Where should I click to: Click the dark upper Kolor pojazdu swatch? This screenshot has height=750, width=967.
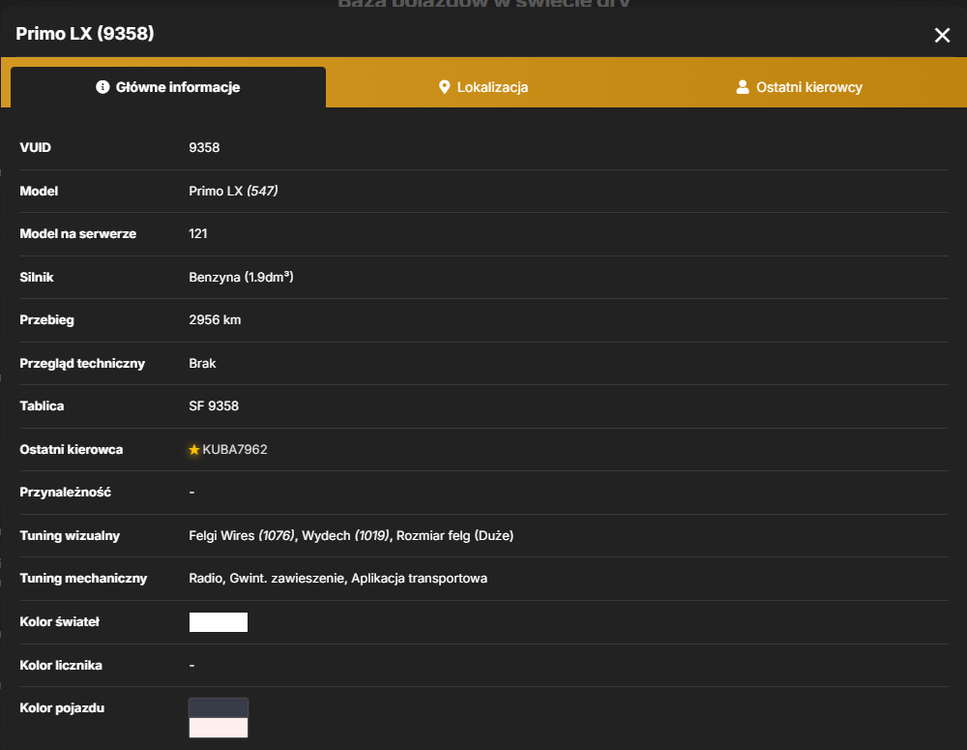coord(218,708)
